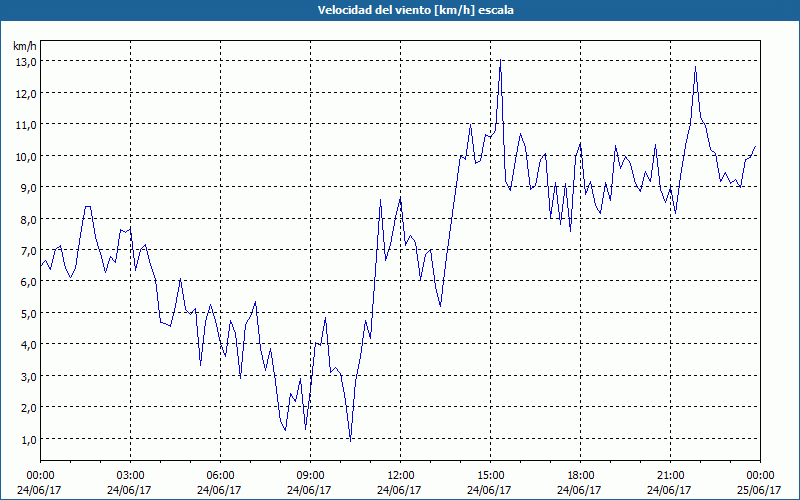Click the 9,0 y-axis label
Screen dimensions: 800x500
point(29,188)
